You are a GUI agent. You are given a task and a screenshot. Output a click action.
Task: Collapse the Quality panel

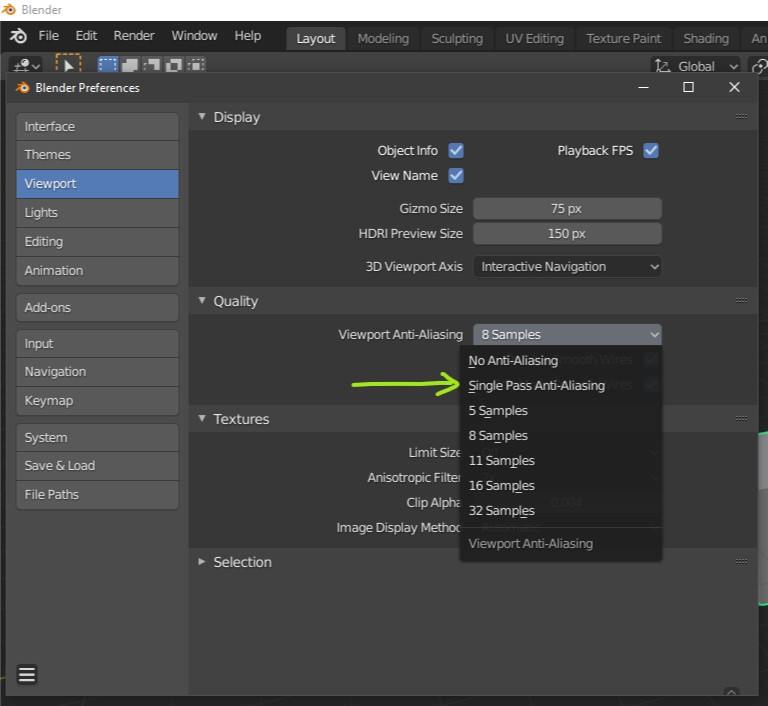pos(202,300)
